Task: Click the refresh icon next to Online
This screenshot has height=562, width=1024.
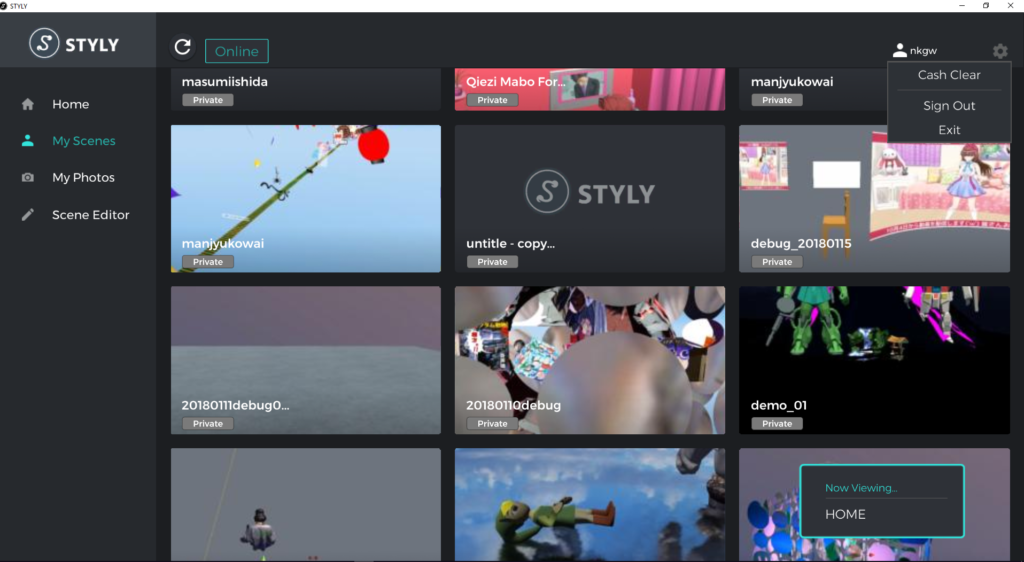Action: pyautogui.click(x=182, y=46)
